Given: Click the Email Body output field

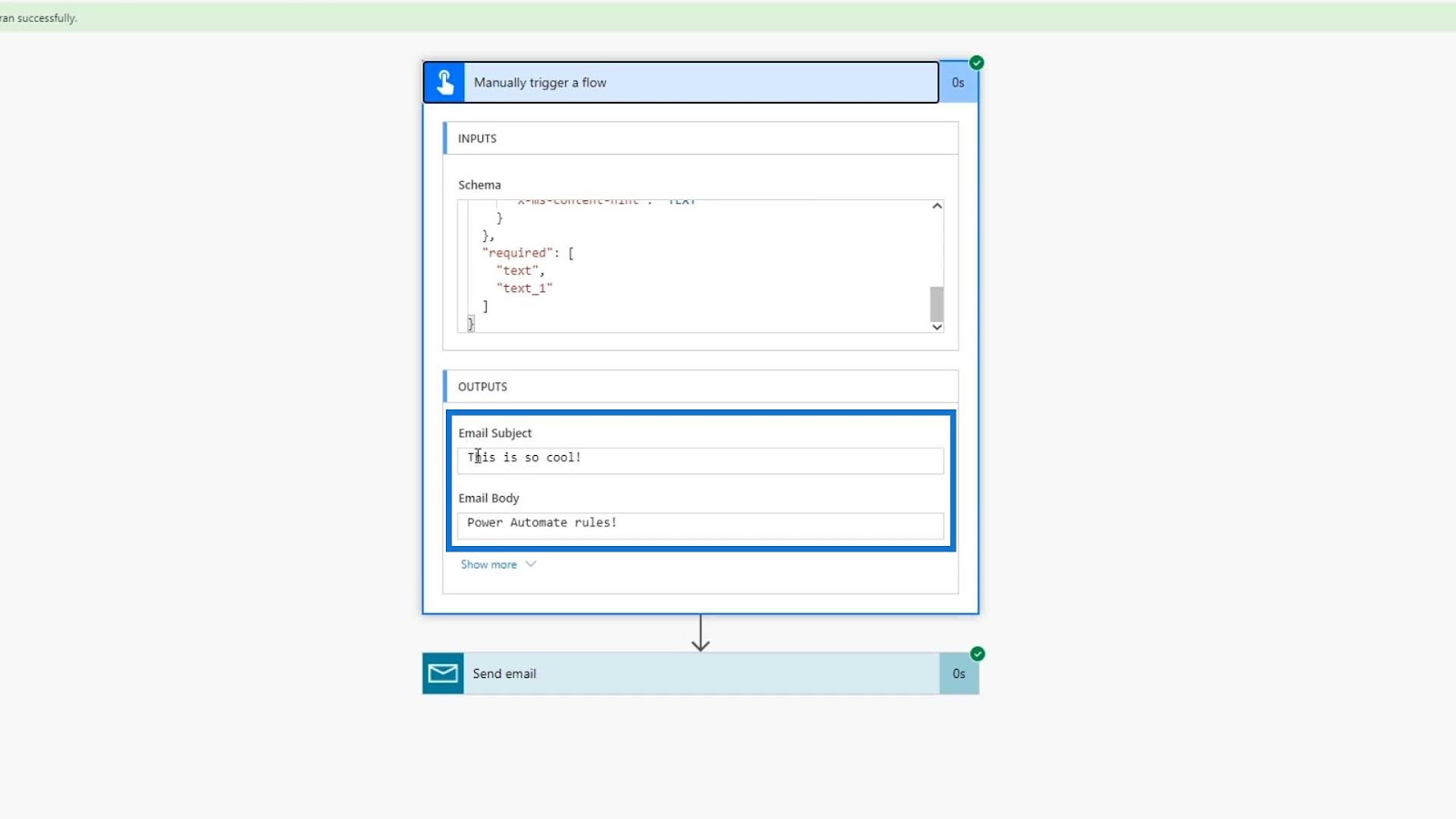Looking at the screenshot, I should pyautogui.click(x=700, y=525).
